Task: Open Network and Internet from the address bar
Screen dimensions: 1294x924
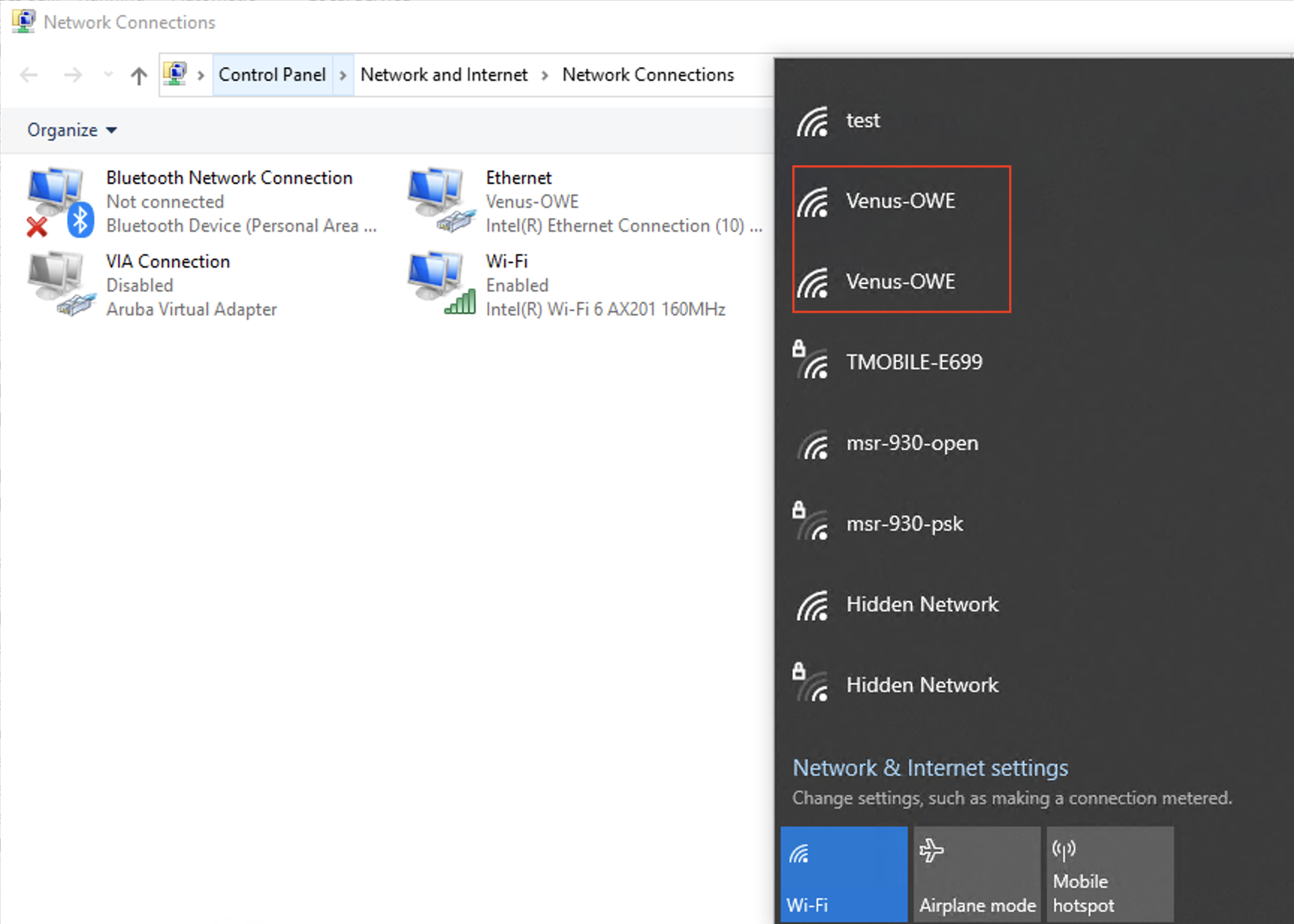Action: (444, 75)
